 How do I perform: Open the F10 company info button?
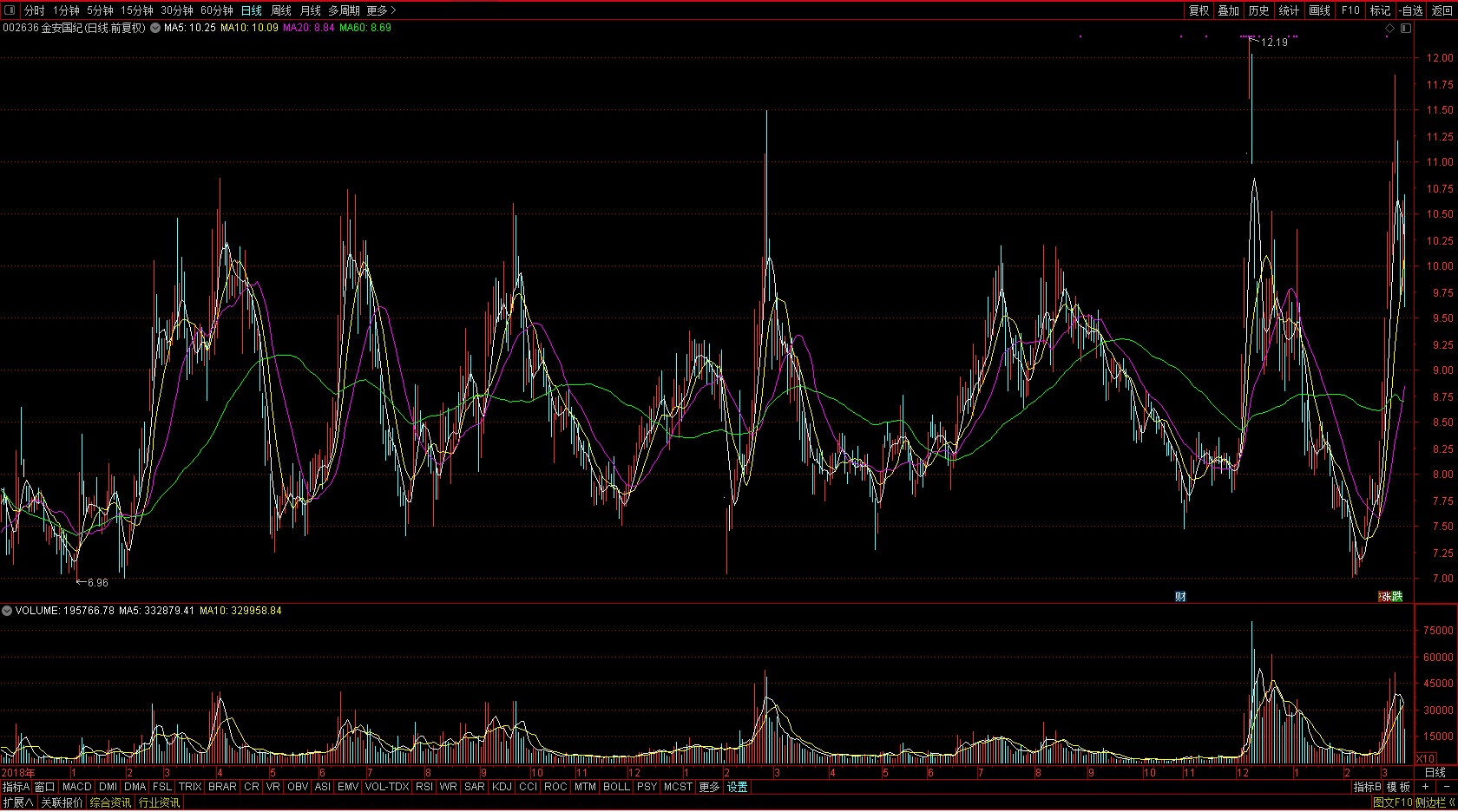coord(1350,10)
